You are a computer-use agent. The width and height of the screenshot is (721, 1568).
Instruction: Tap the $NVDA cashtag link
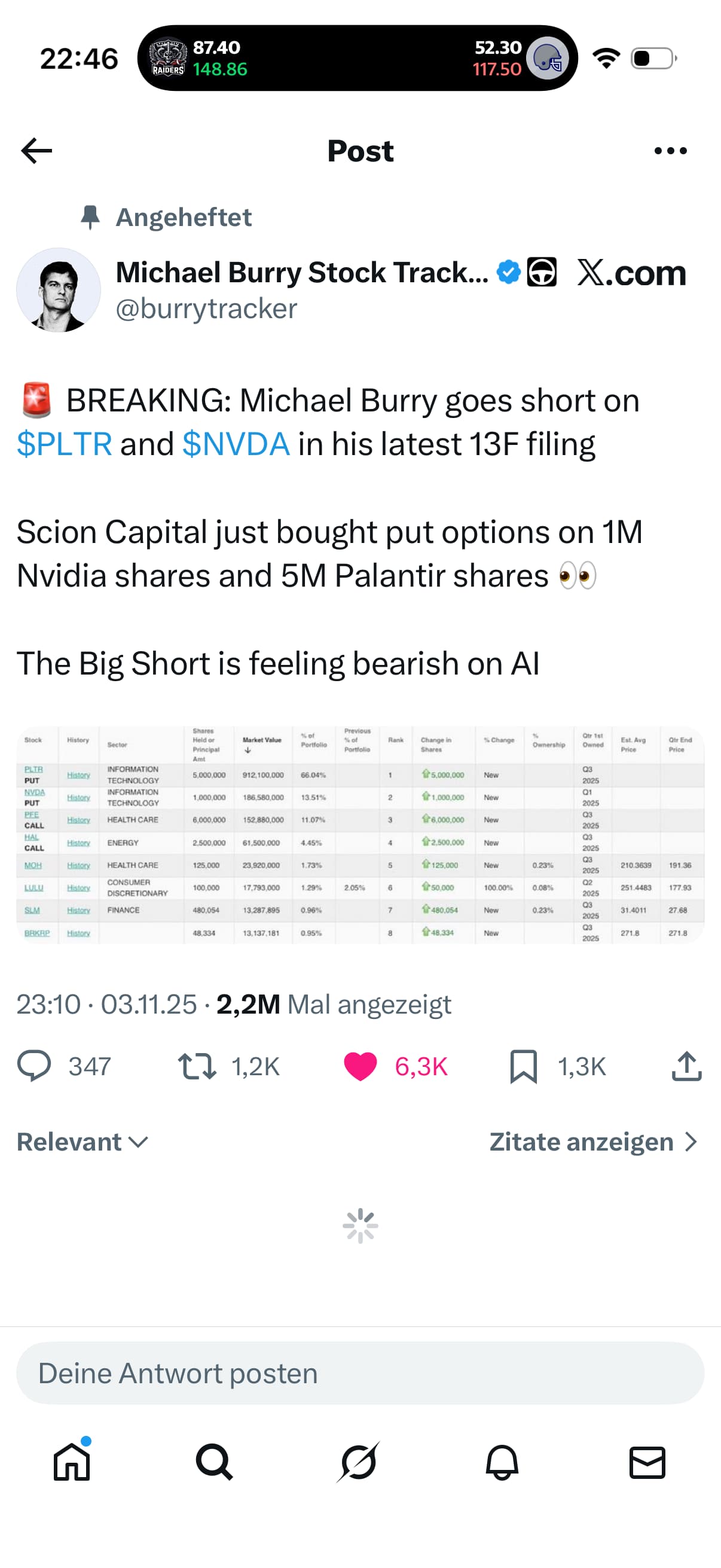pyautogui.click(x=236, y=444)
